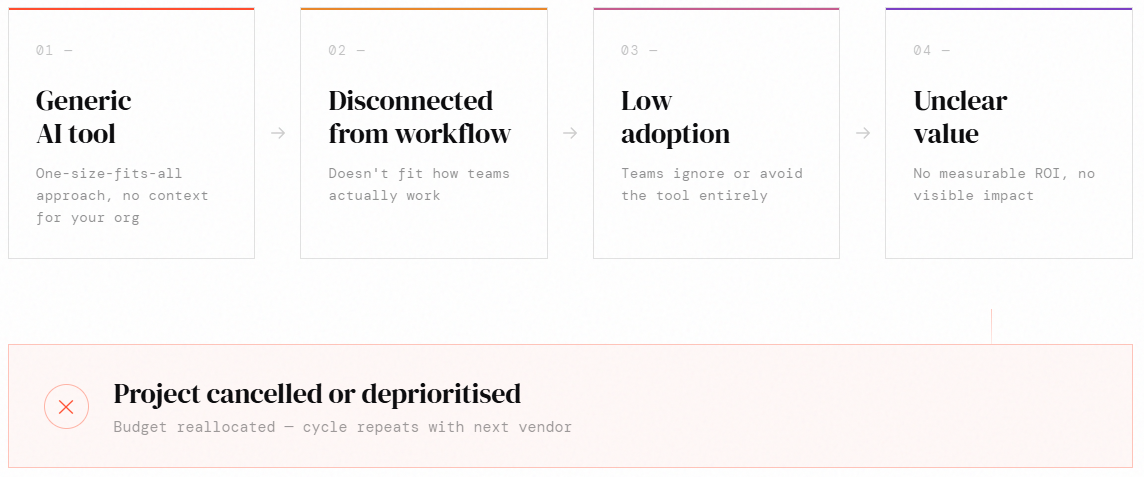Select the "Disconnected from workflow" heading
Screen dimensions: 1144x477
(x=419, y=117)
